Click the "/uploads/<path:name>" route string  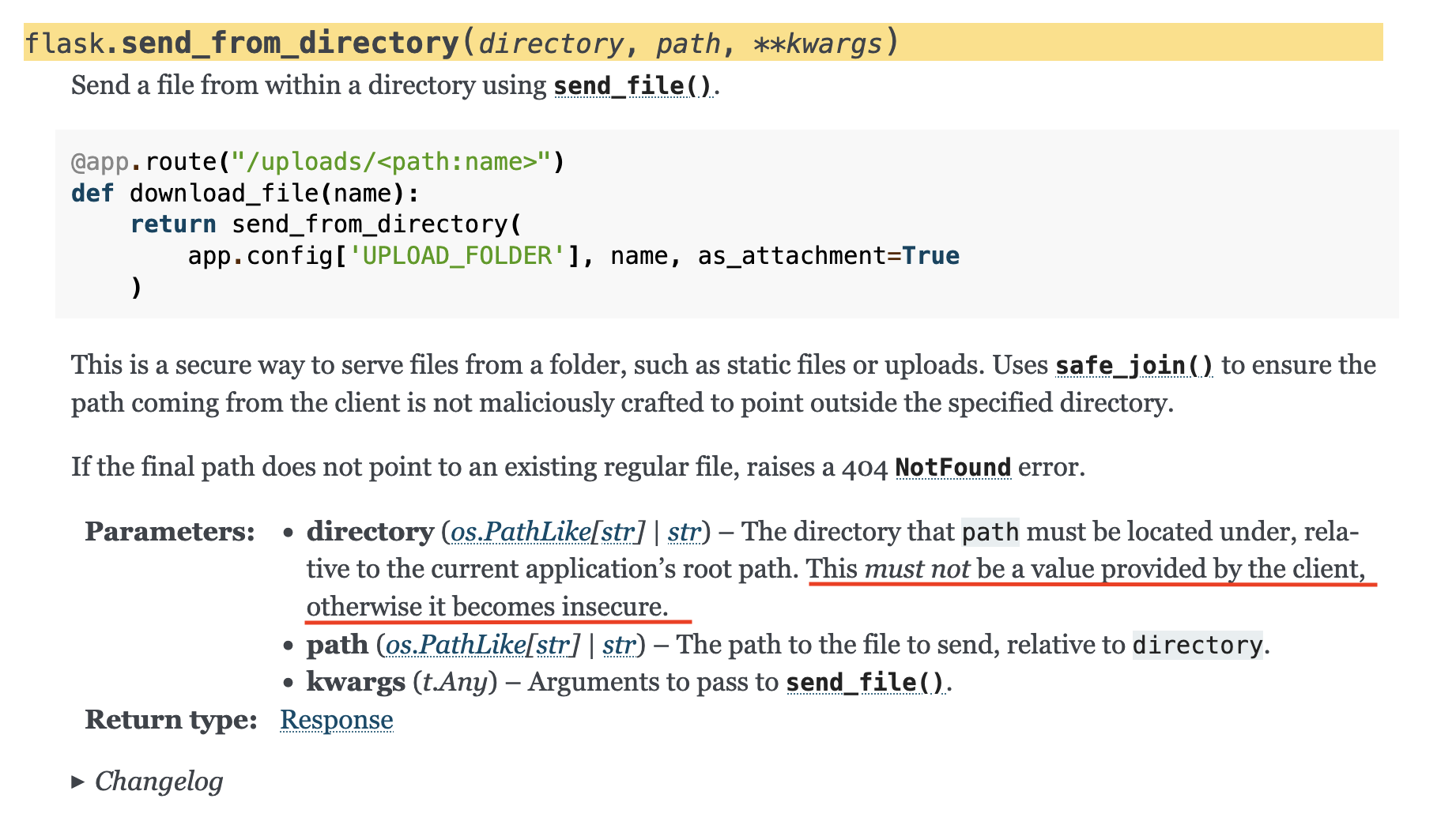click(x=391, y=162)
